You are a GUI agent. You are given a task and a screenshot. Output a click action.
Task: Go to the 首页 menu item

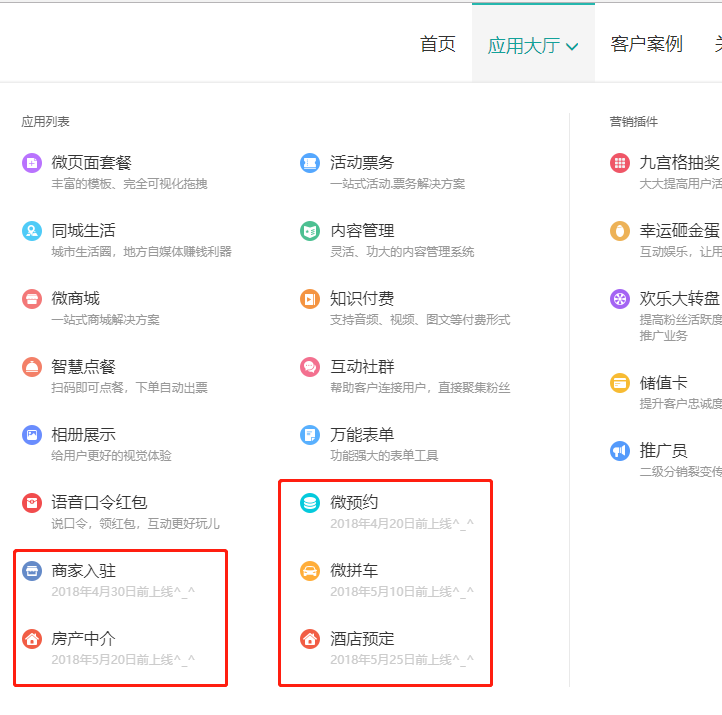point(437,44)
